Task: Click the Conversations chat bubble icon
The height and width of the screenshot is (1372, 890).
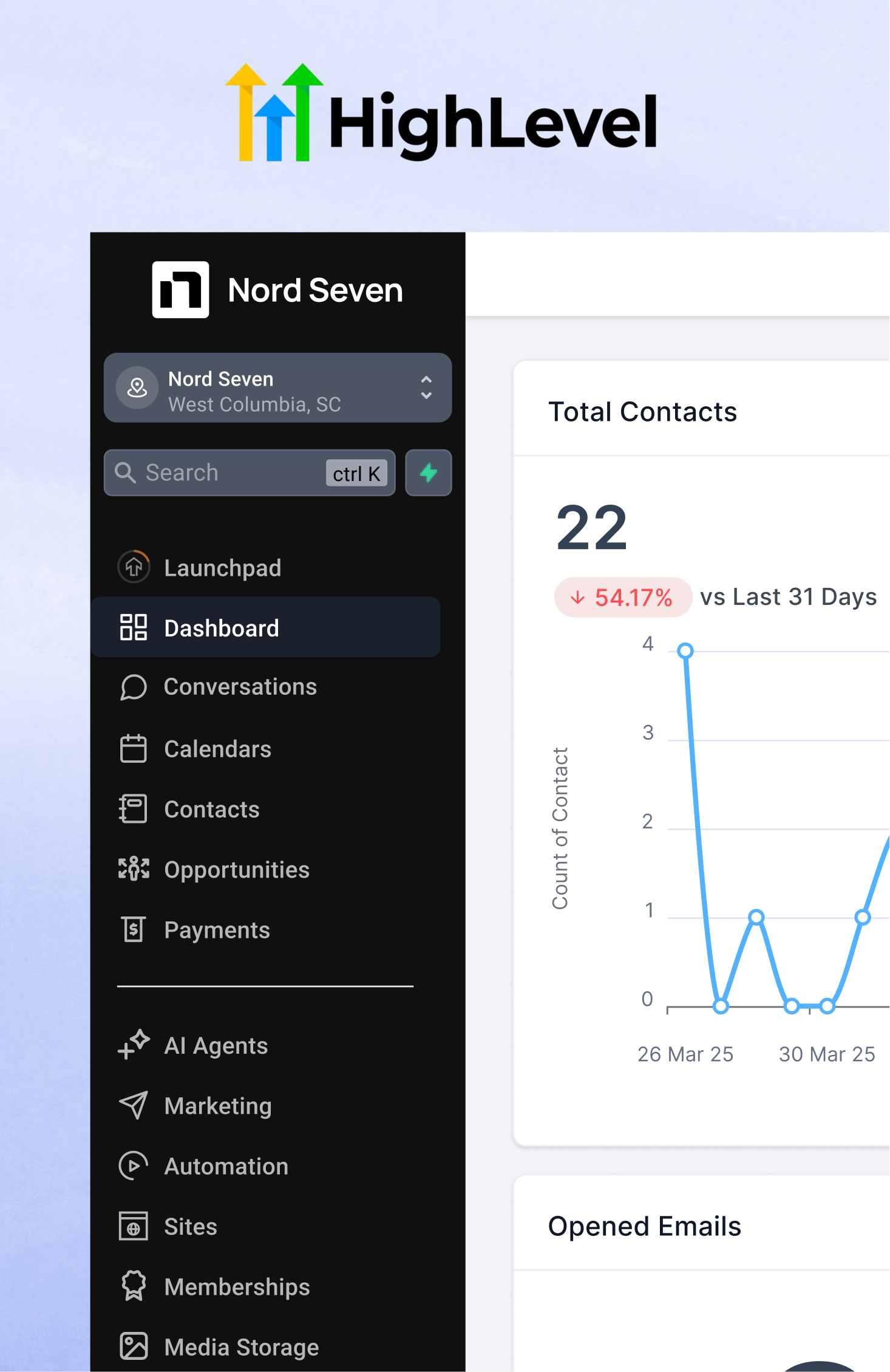Action: point(134,687)
